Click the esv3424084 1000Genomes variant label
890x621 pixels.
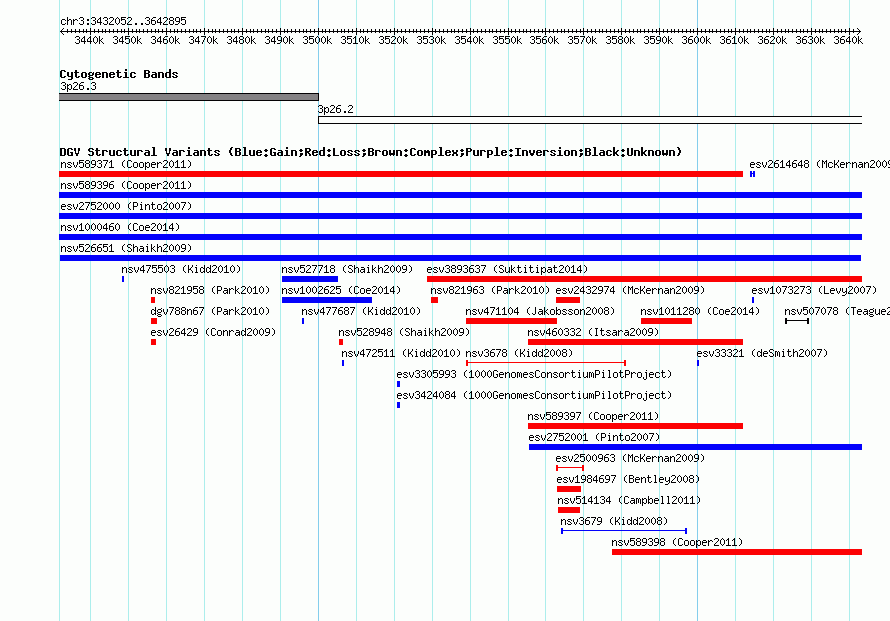534,395
